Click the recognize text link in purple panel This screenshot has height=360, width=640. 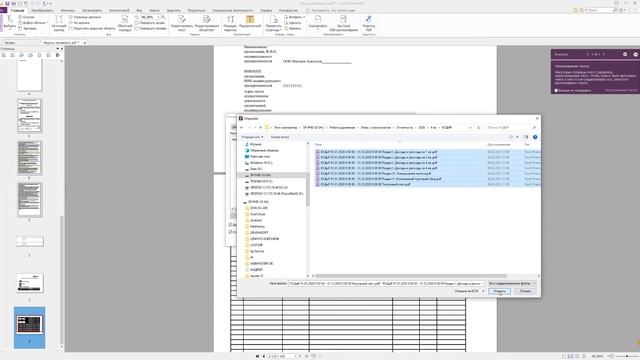click(620, 90)
